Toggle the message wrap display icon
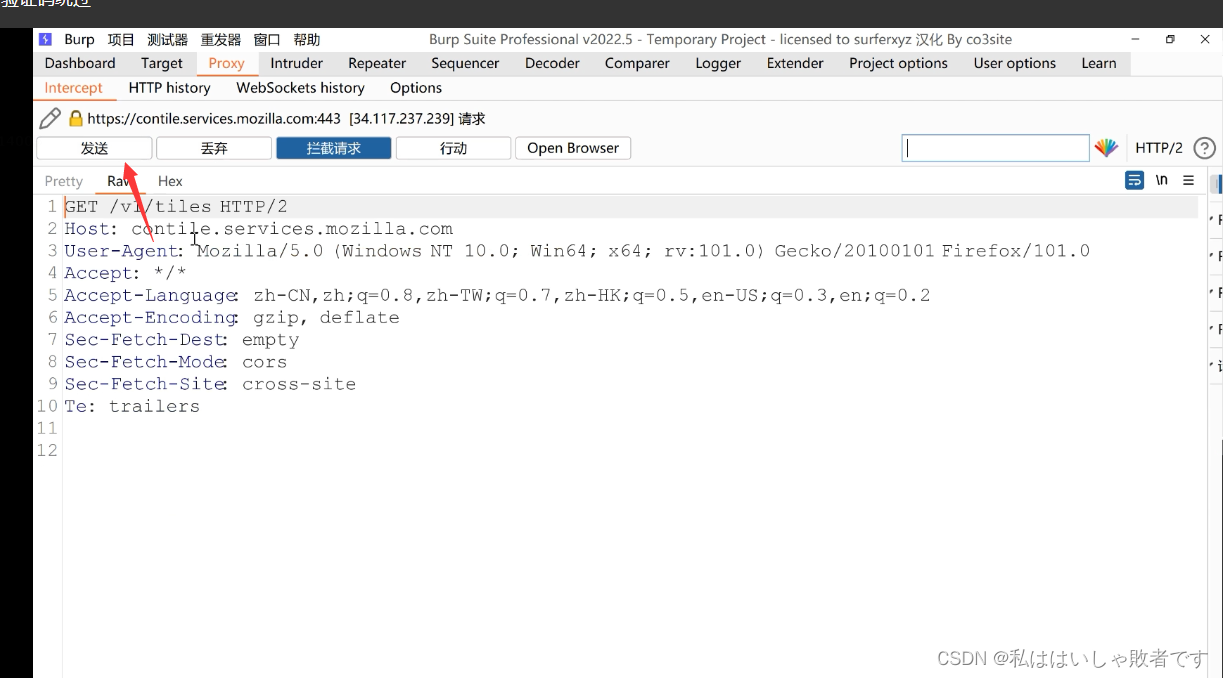The width and height of the screenshot is (1223, 678). click(1135, 180)
